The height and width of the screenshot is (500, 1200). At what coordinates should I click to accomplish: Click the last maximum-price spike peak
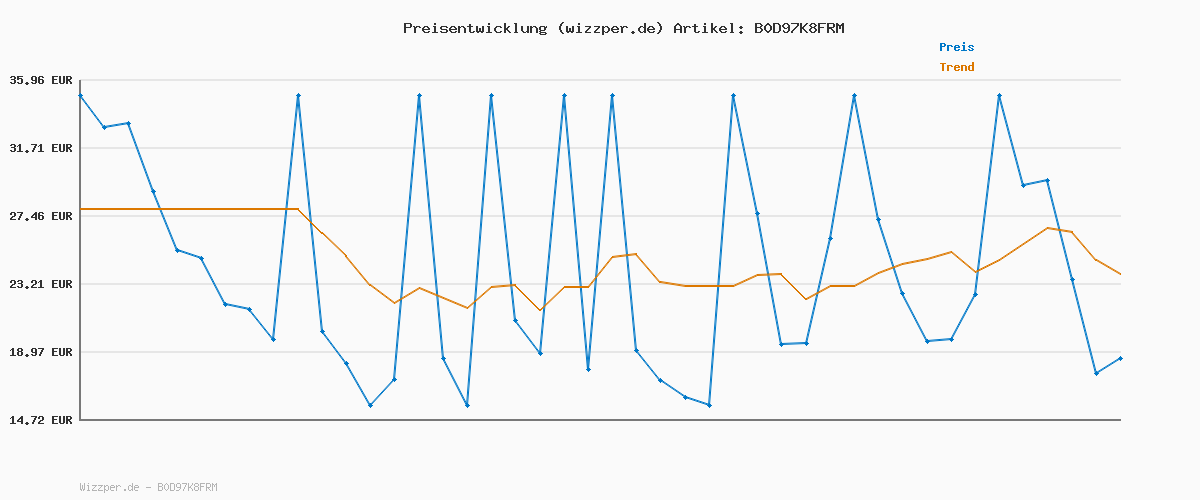[999, 95]
